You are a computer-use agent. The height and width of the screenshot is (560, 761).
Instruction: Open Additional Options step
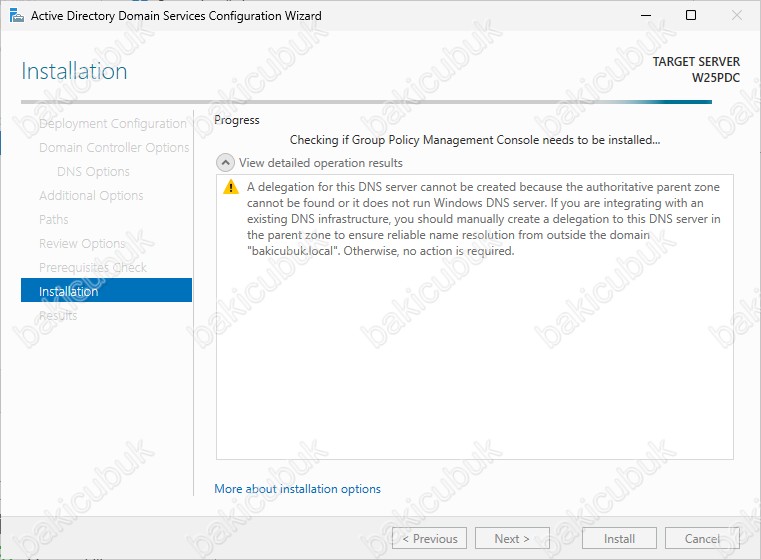point(91,196)
